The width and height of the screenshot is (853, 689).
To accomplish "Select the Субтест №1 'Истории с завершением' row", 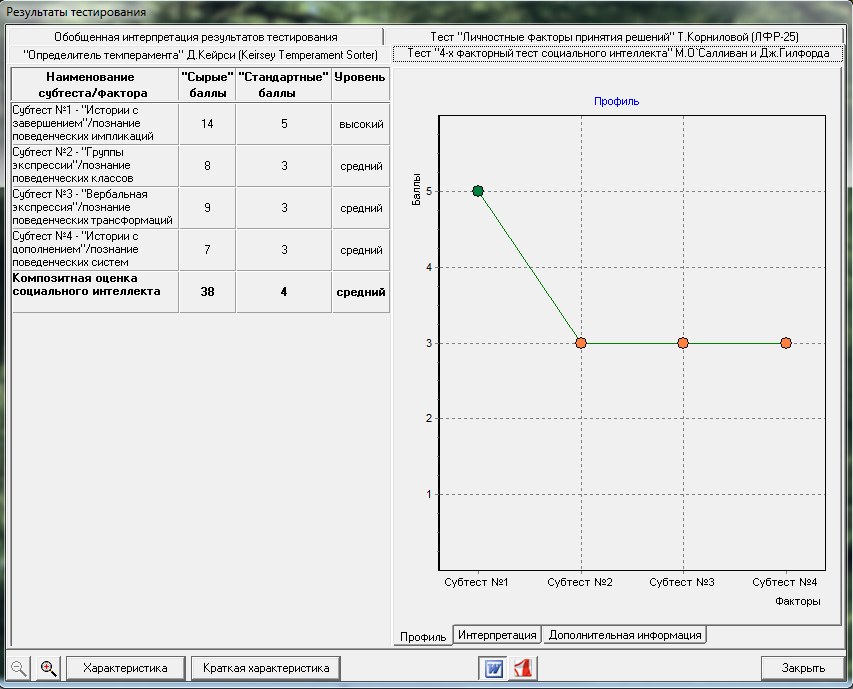I will click(x=200, y=123).
